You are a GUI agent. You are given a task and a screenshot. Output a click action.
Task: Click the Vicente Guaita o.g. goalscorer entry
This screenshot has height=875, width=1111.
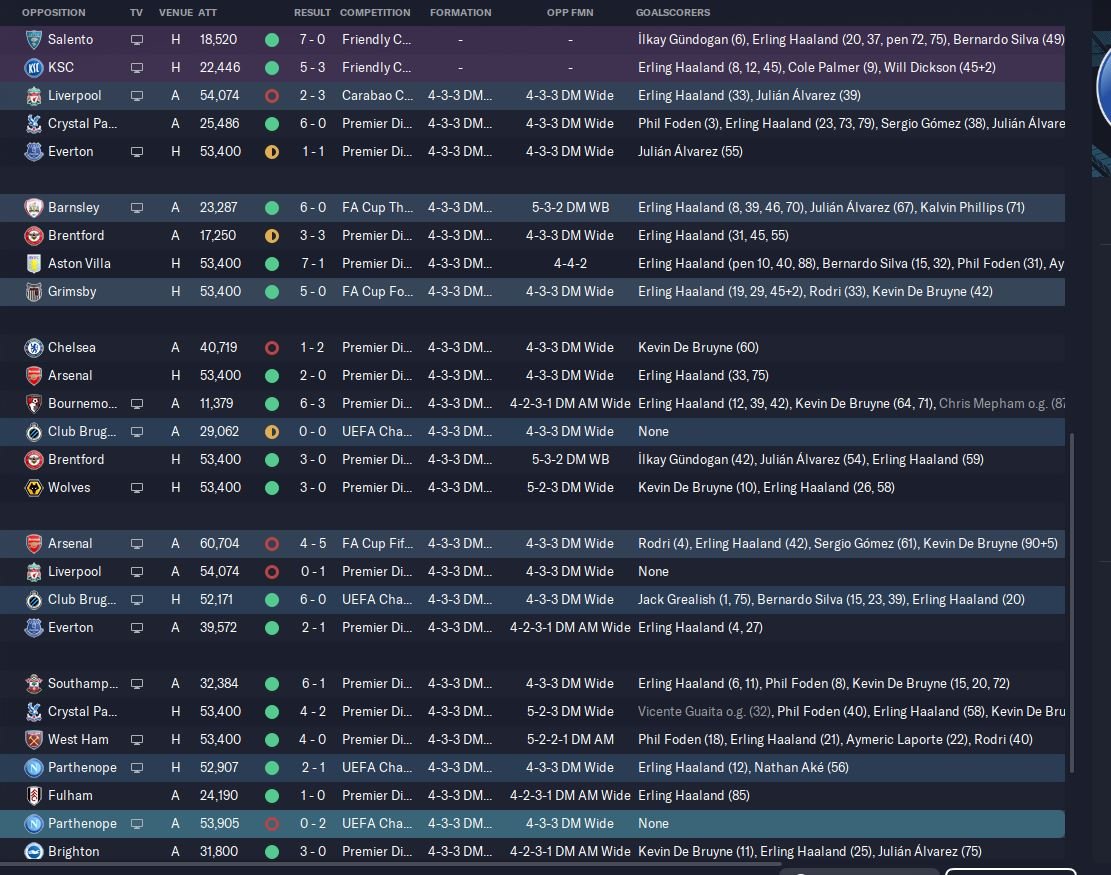pos(704,711)
